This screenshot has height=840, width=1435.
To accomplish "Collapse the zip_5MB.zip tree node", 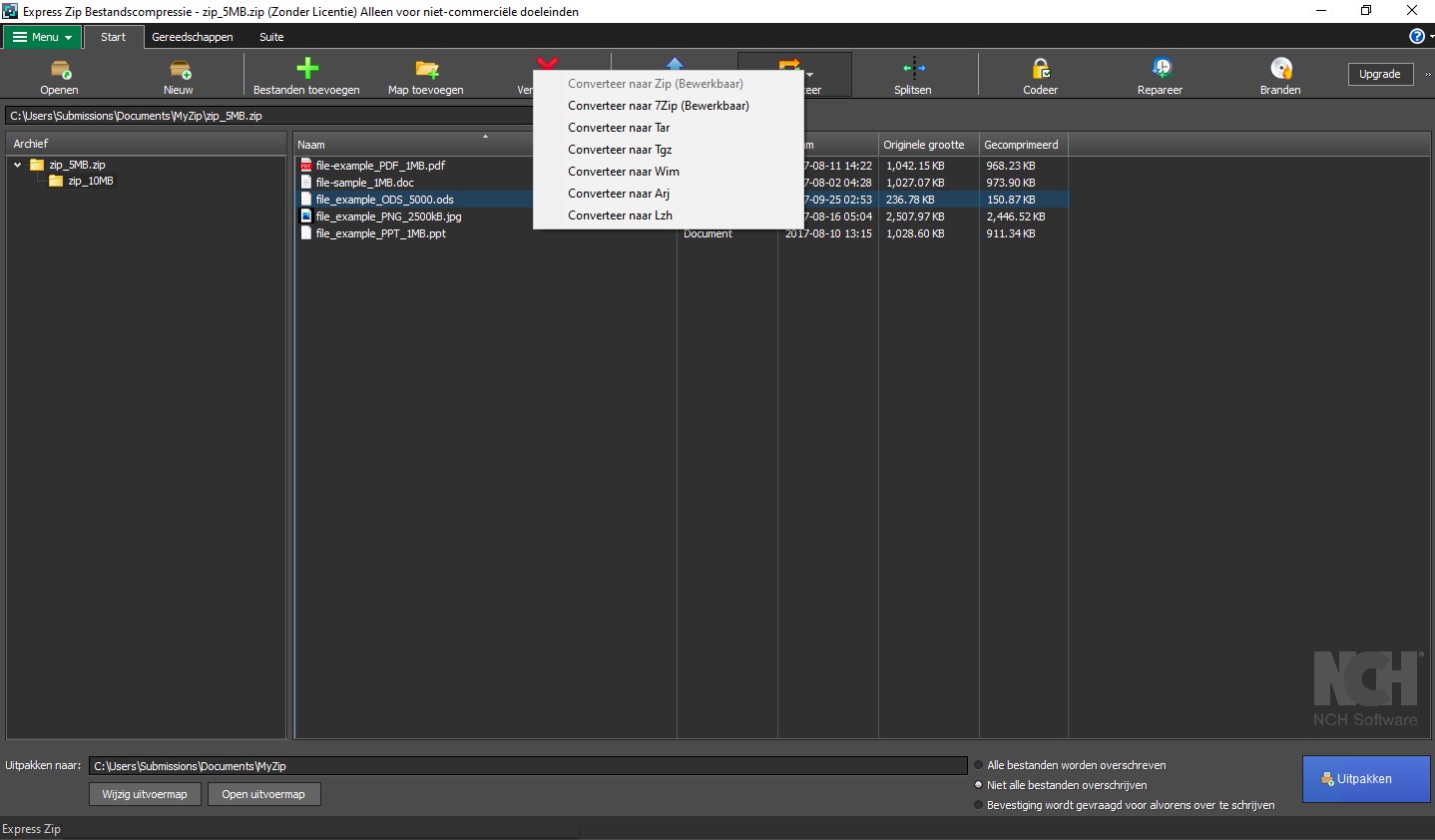I will [x=17, y=165].
